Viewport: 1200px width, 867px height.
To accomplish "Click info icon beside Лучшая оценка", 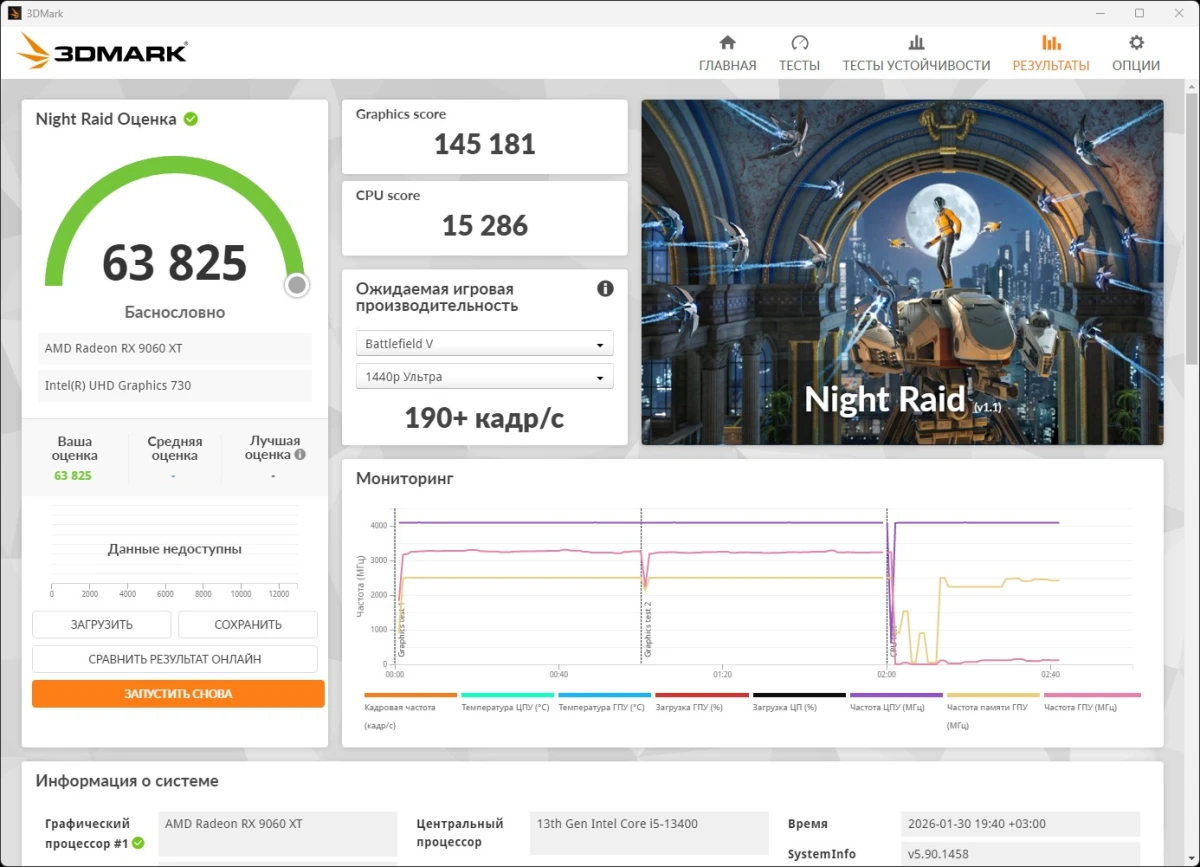I will pyautogui.click(x=300, y=454).
